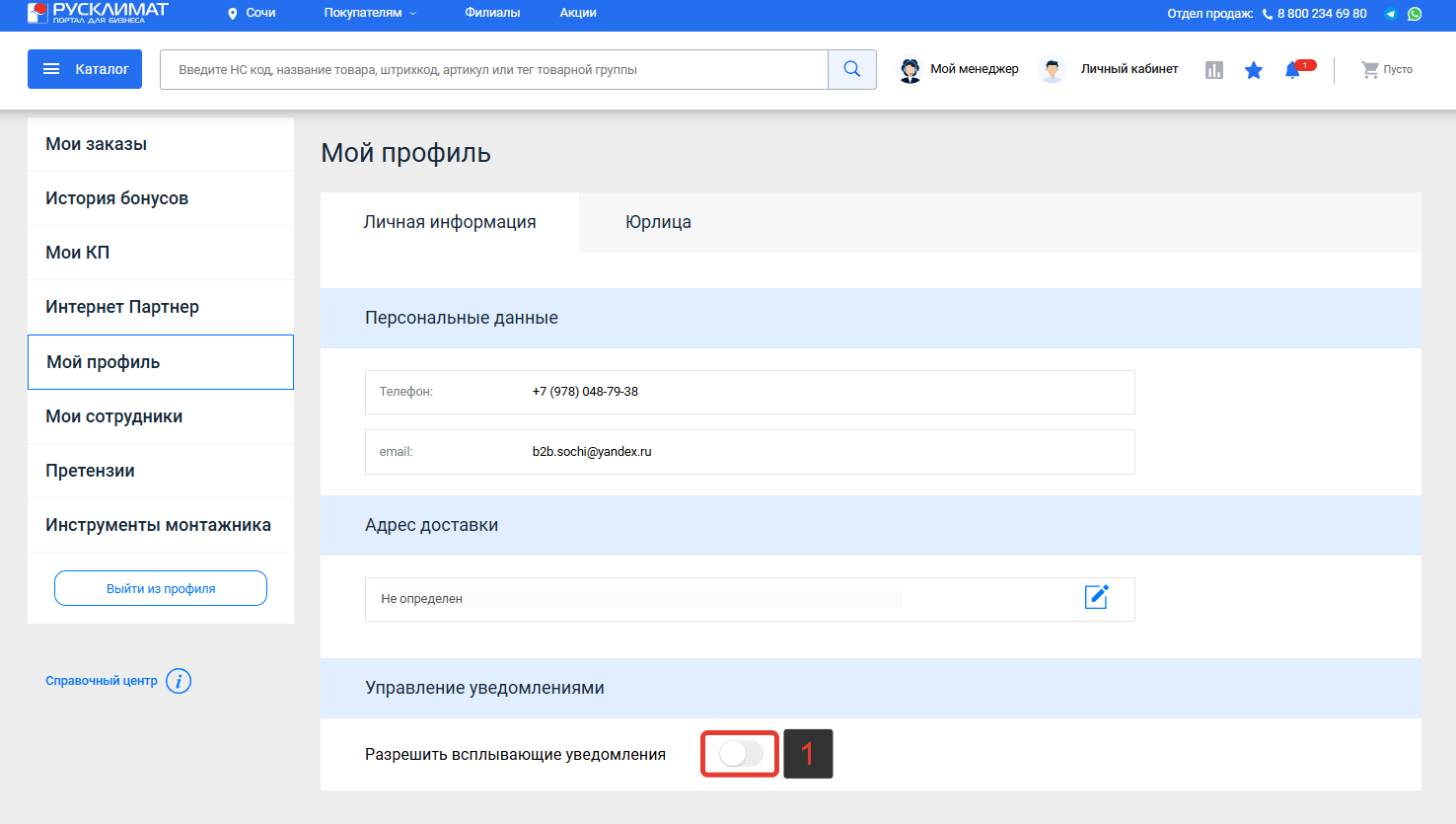Viewport: 1456px width, 824px height.
Task: Click the email field
Action: coord(750,452)
